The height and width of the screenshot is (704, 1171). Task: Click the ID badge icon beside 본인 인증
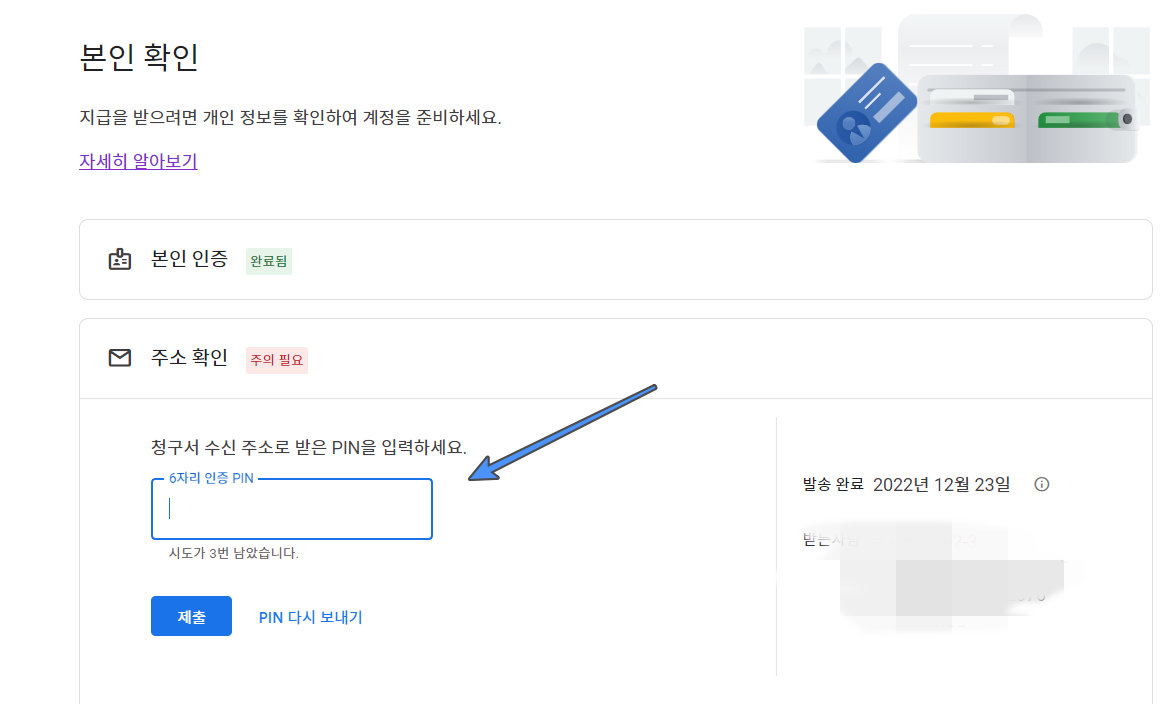[120, 260]
